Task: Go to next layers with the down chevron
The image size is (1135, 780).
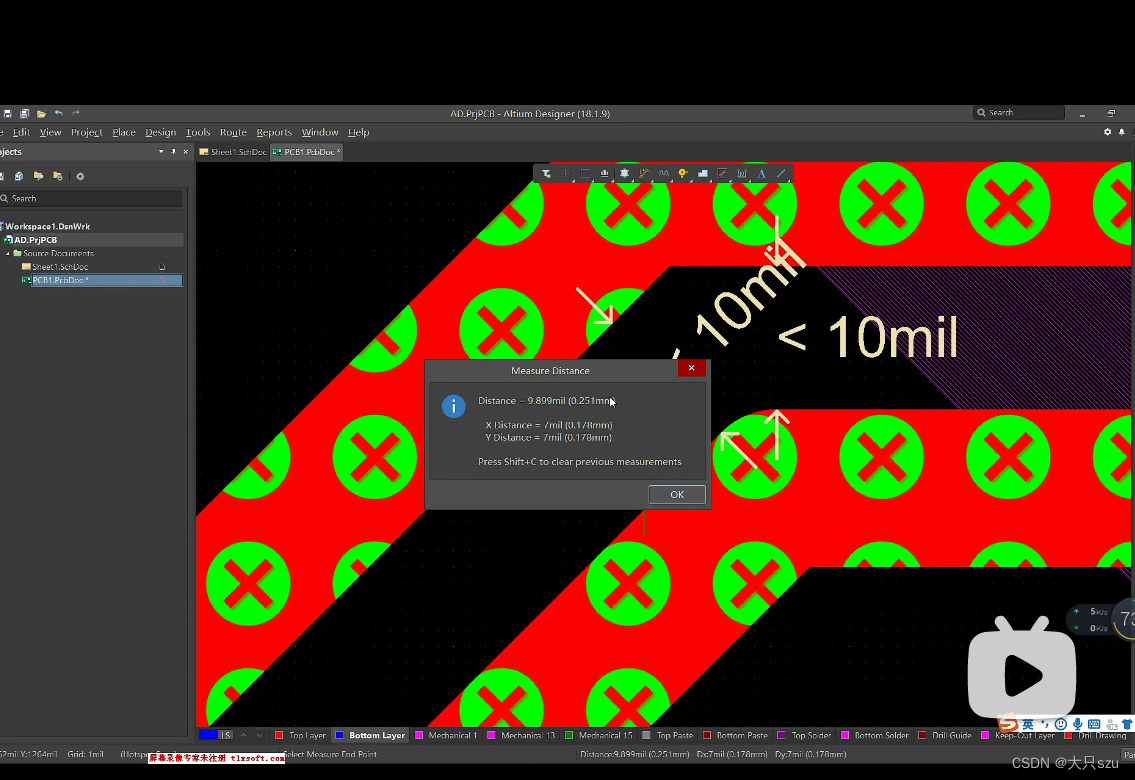Action: (259, 735)
